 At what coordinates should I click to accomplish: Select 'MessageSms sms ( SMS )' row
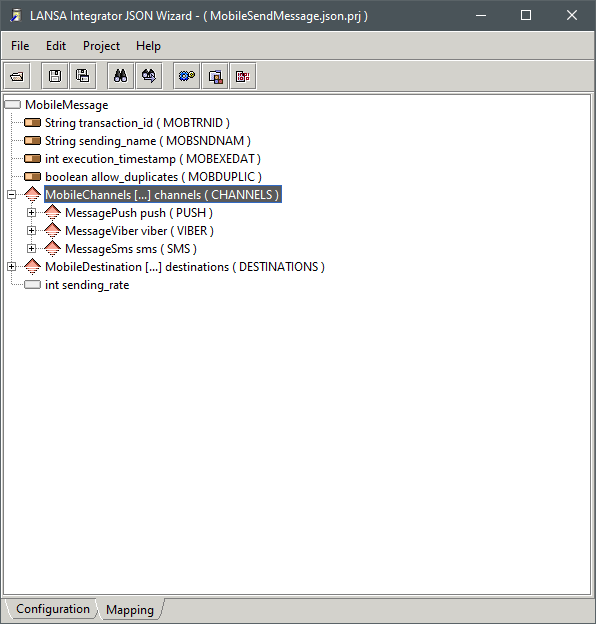coord(131,248)
